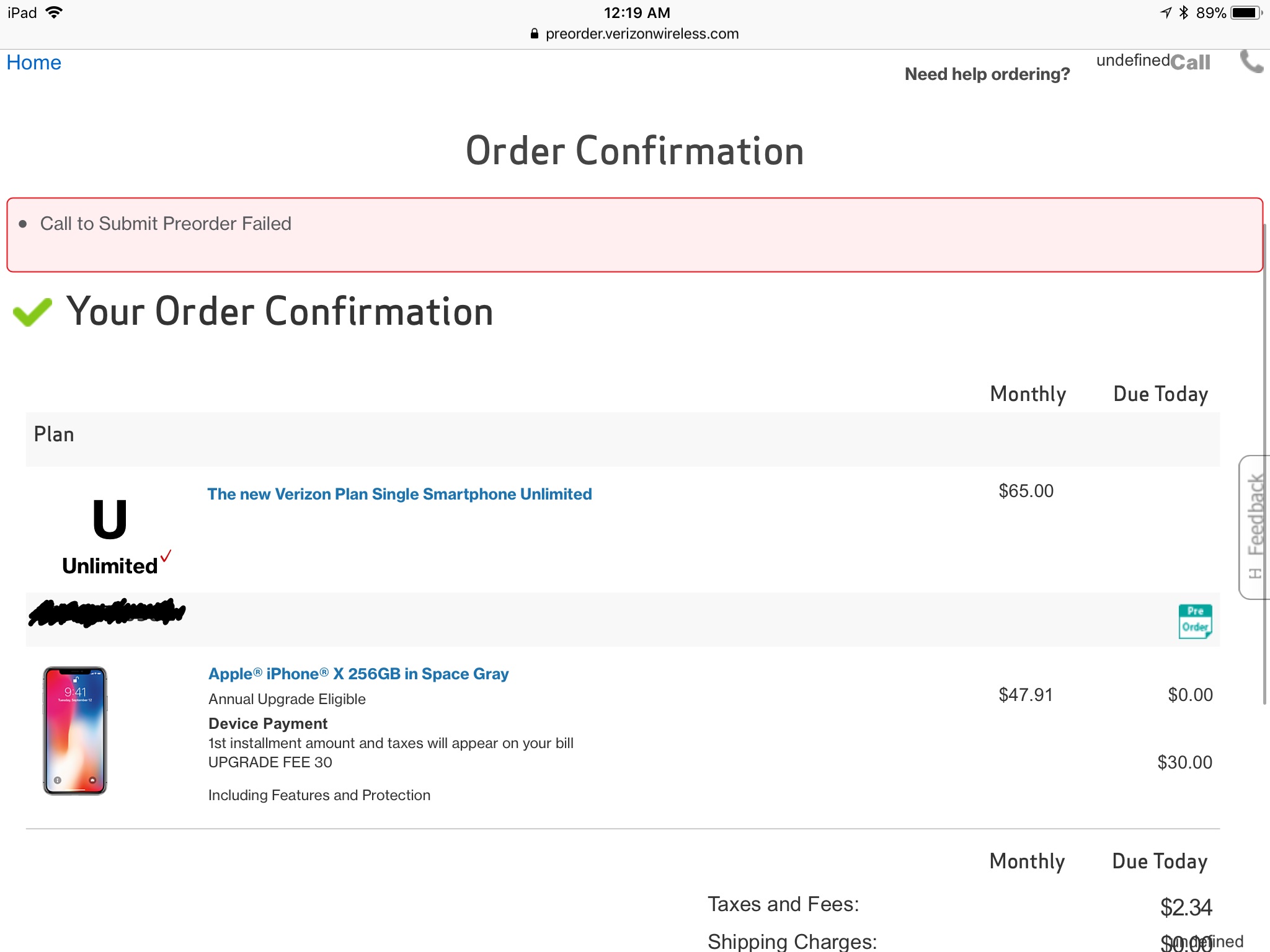Open the Home link
This screenshot has height=952, width=1270.
tap(34, 63)
